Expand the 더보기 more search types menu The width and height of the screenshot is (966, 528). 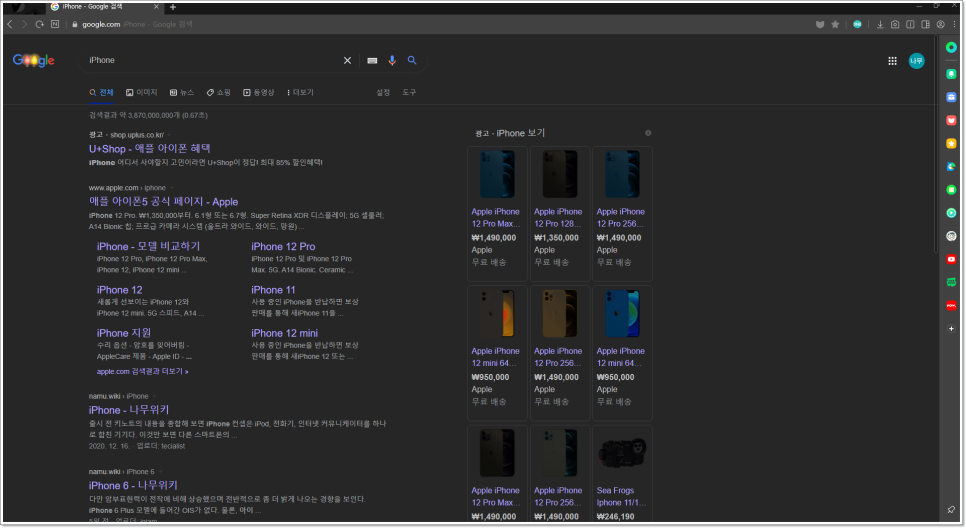(300, 92)
